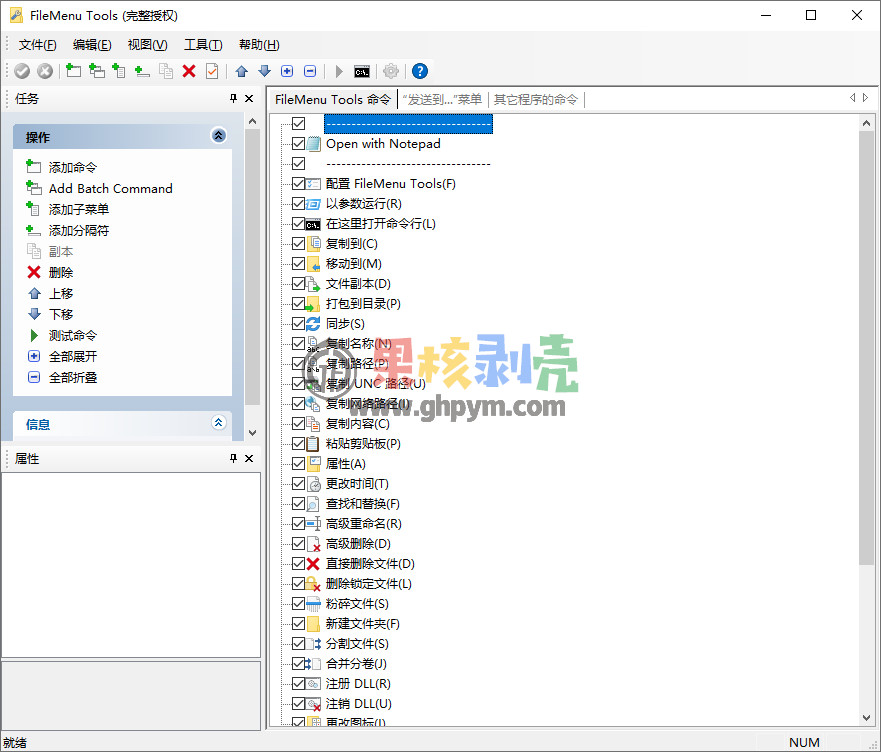Uncheck the 配置 FileMenu Tools(F) checkbox
This screenshot has height=752, width=881.
click(x=298, y=183)
